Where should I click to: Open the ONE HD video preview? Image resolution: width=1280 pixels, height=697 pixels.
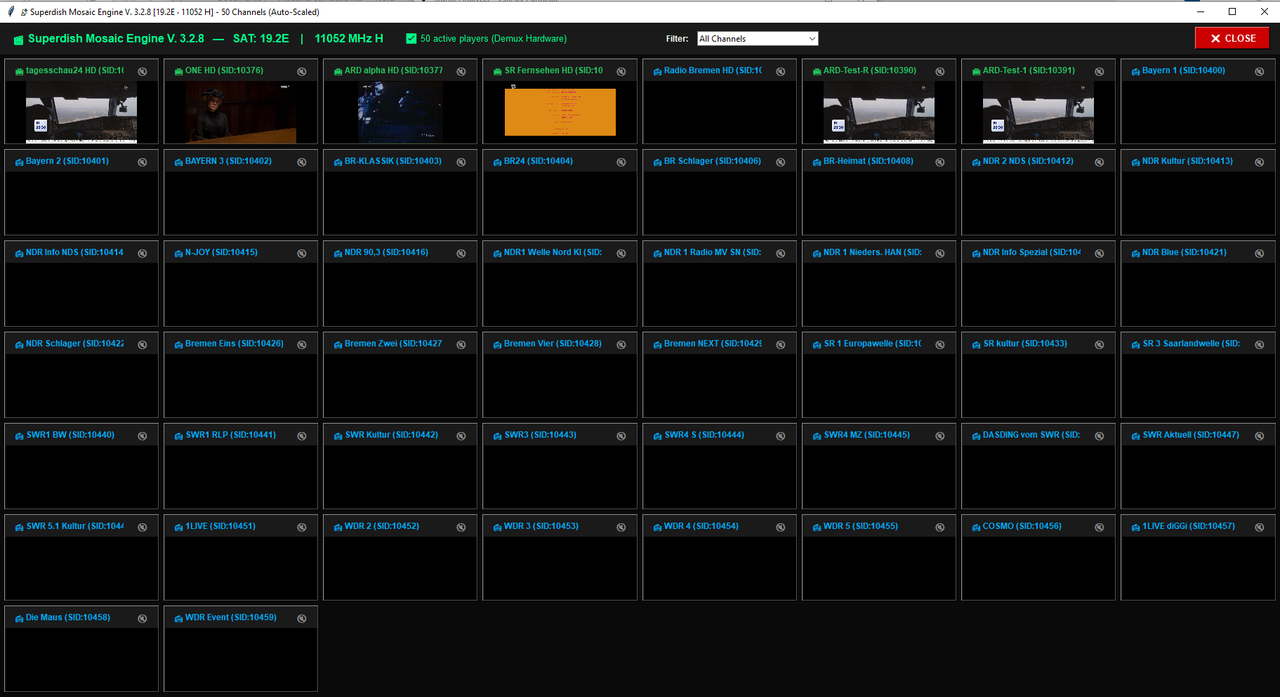tap(241, 112)
